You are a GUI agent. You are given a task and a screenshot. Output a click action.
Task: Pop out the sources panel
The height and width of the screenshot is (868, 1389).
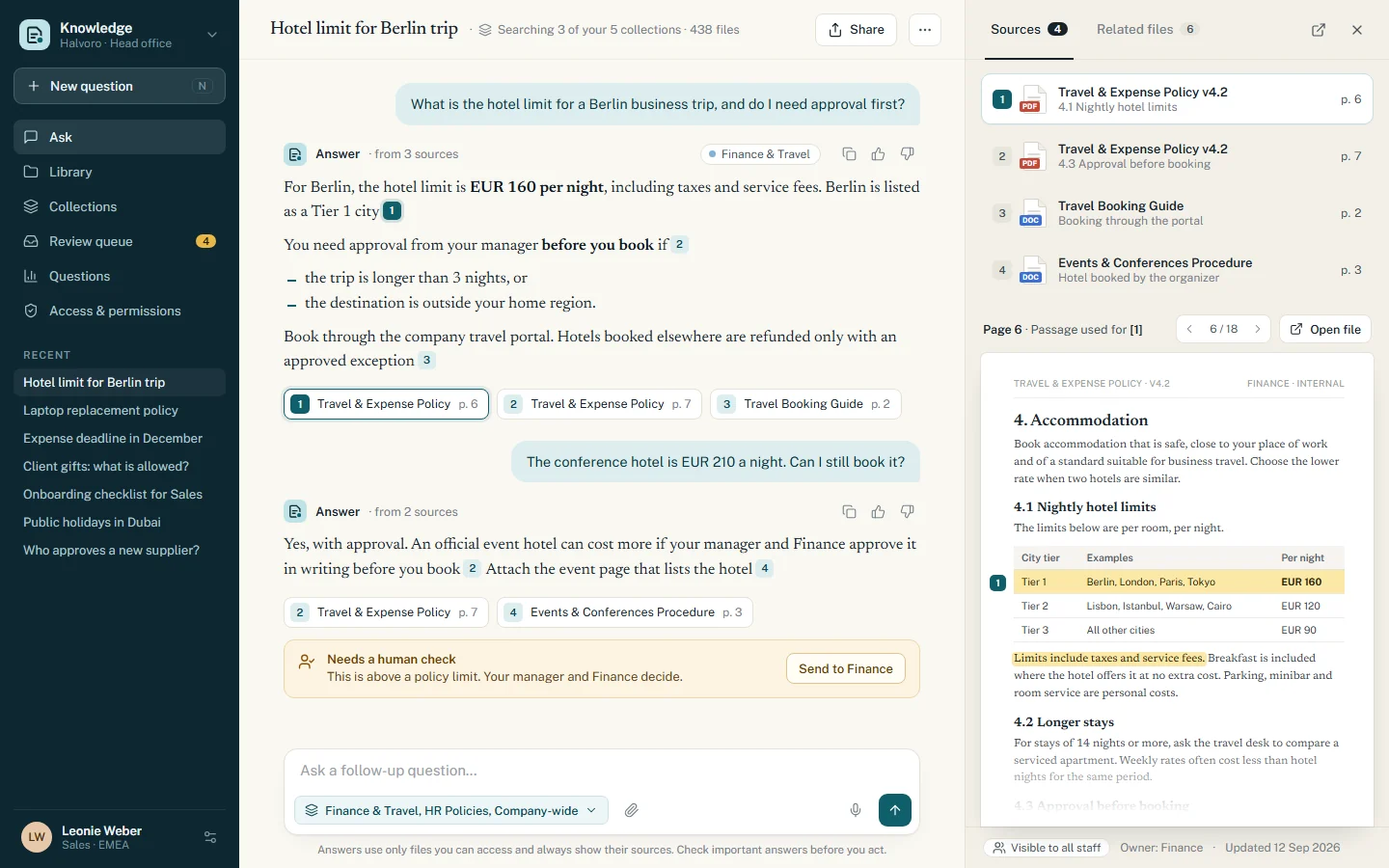click(x=1319, y=30)
